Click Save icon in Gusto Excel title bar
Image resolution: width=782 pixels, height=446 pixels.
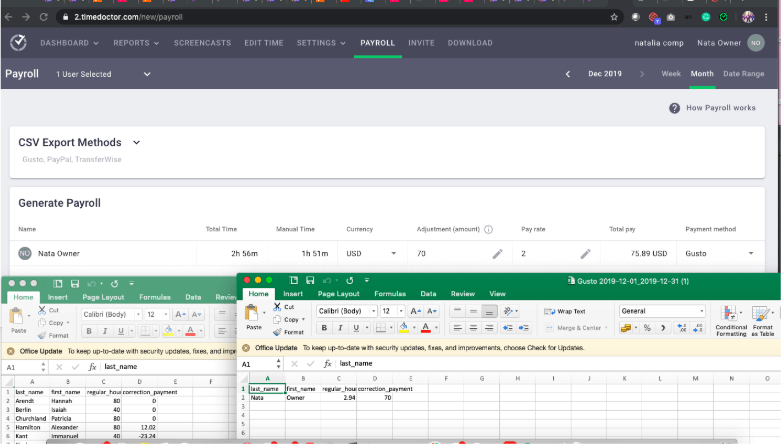(310, 280)
